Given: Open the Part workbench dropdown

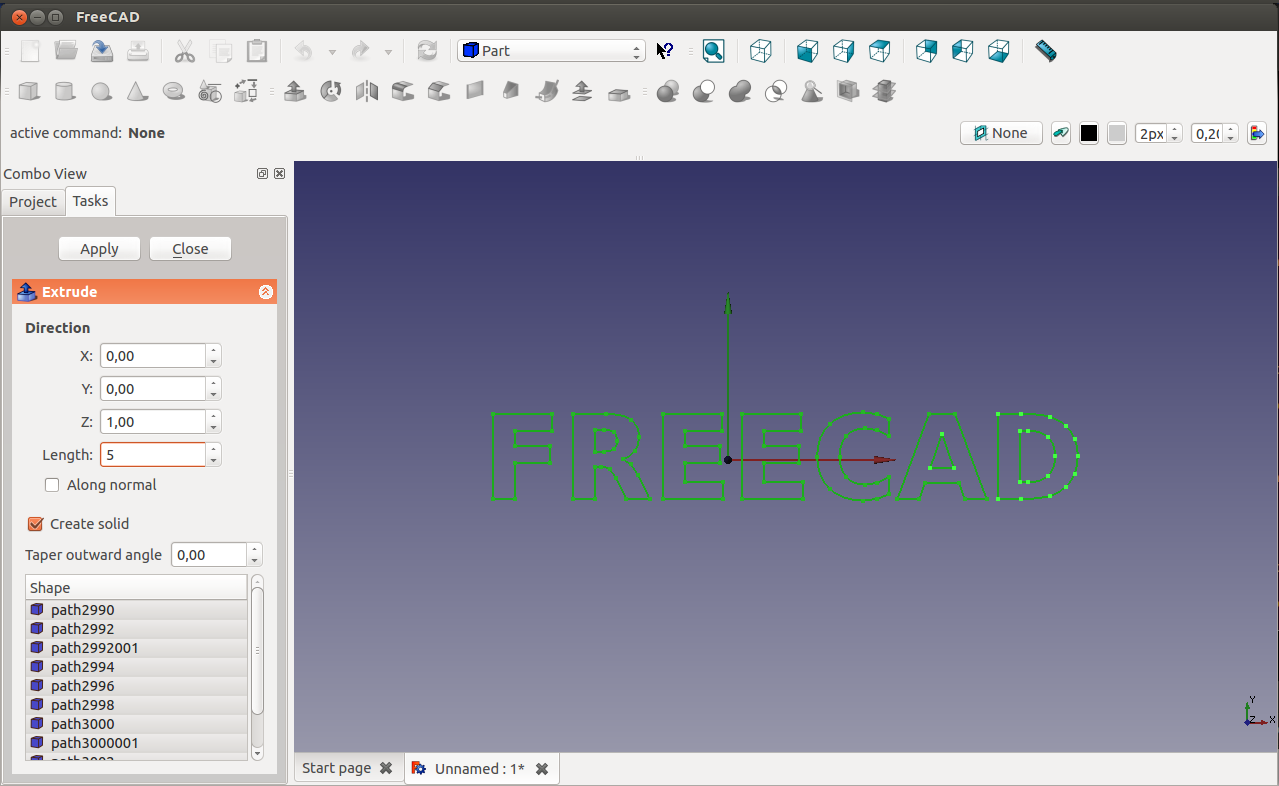Looking at the screenshot, I should pos(551,51).
